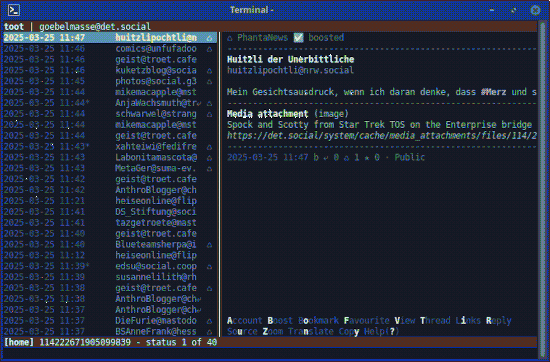Click the boost icon on the kuketzblog@socia row

coord(209,71)
